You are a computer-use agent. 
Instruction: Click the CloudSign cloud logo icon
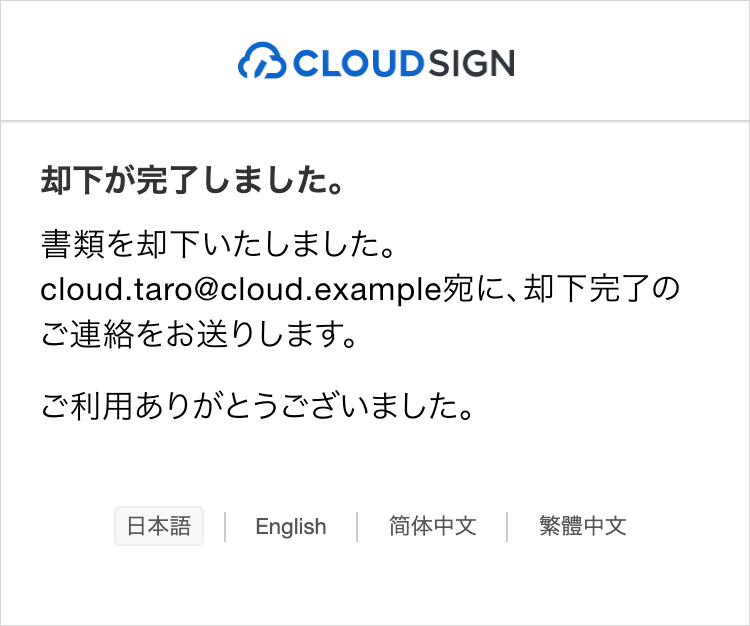tap(262, 61)
